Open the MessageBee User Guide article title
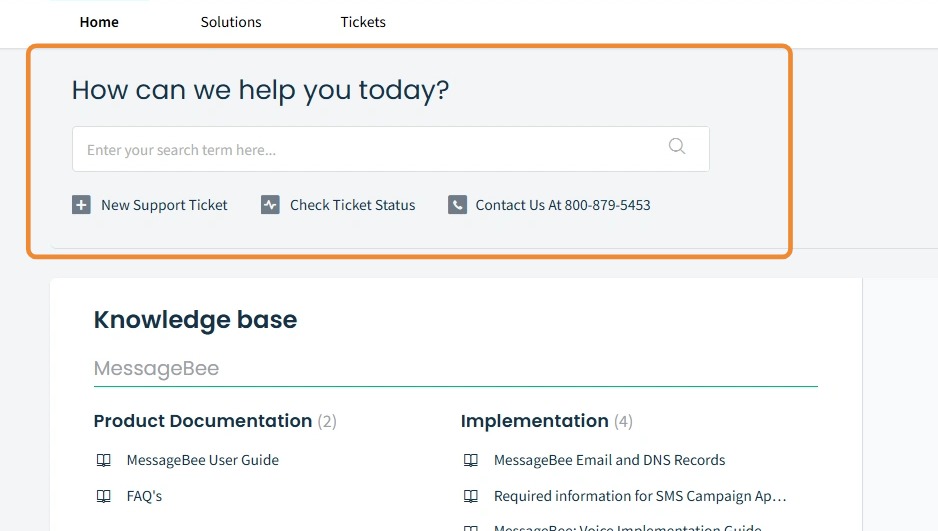This screenshot has width=938, height=531. [202, 460]
